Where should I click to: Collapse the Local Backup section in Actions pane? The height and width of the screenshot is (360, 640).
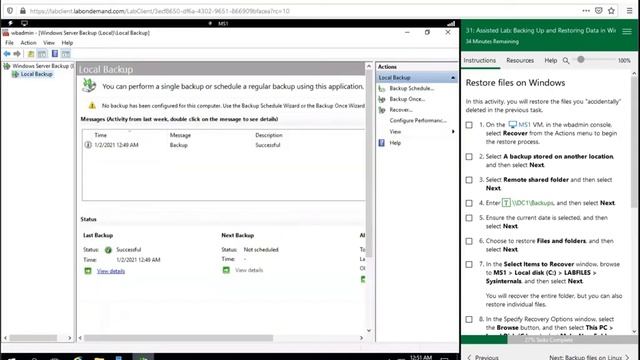[x=453, y=78]
